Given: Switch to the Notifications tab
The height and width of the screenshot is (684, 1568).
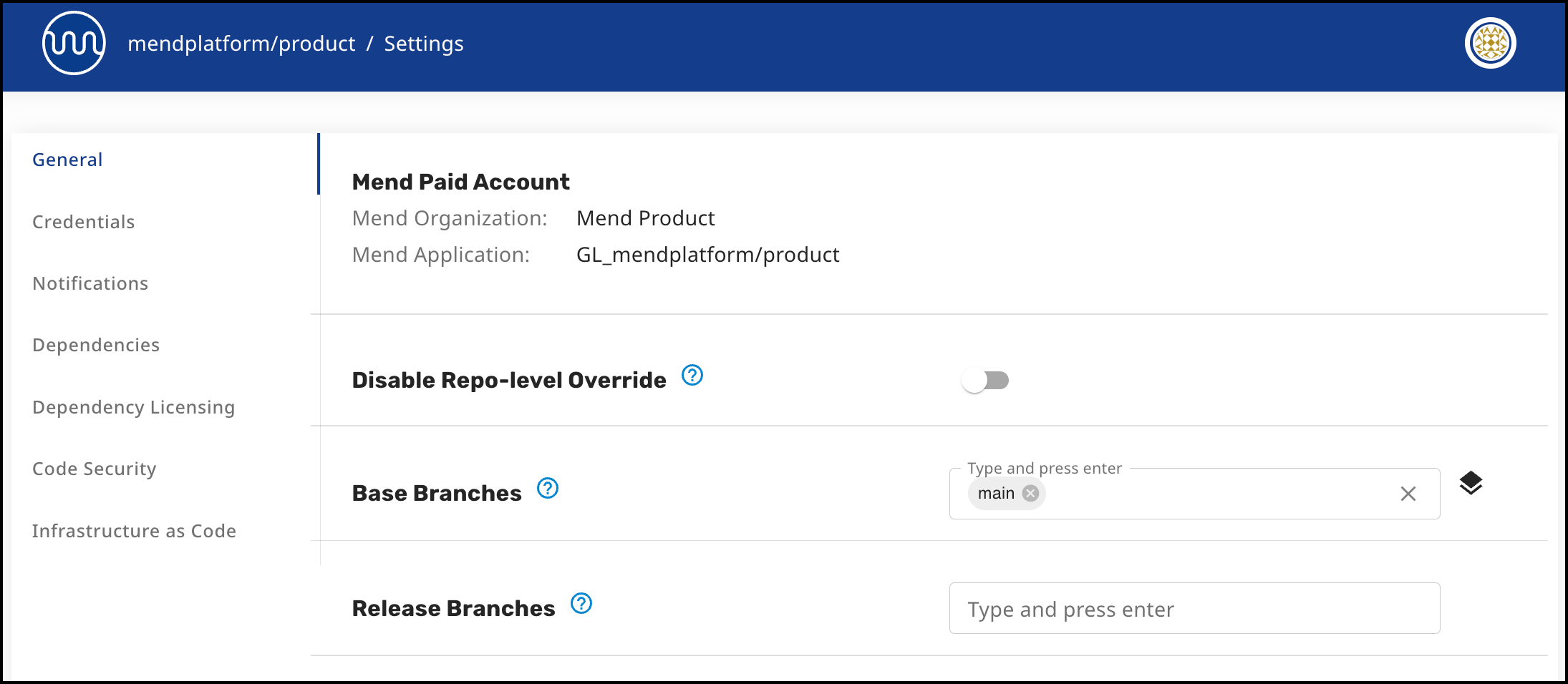Looking at the screenshot, I should (90, 283).
